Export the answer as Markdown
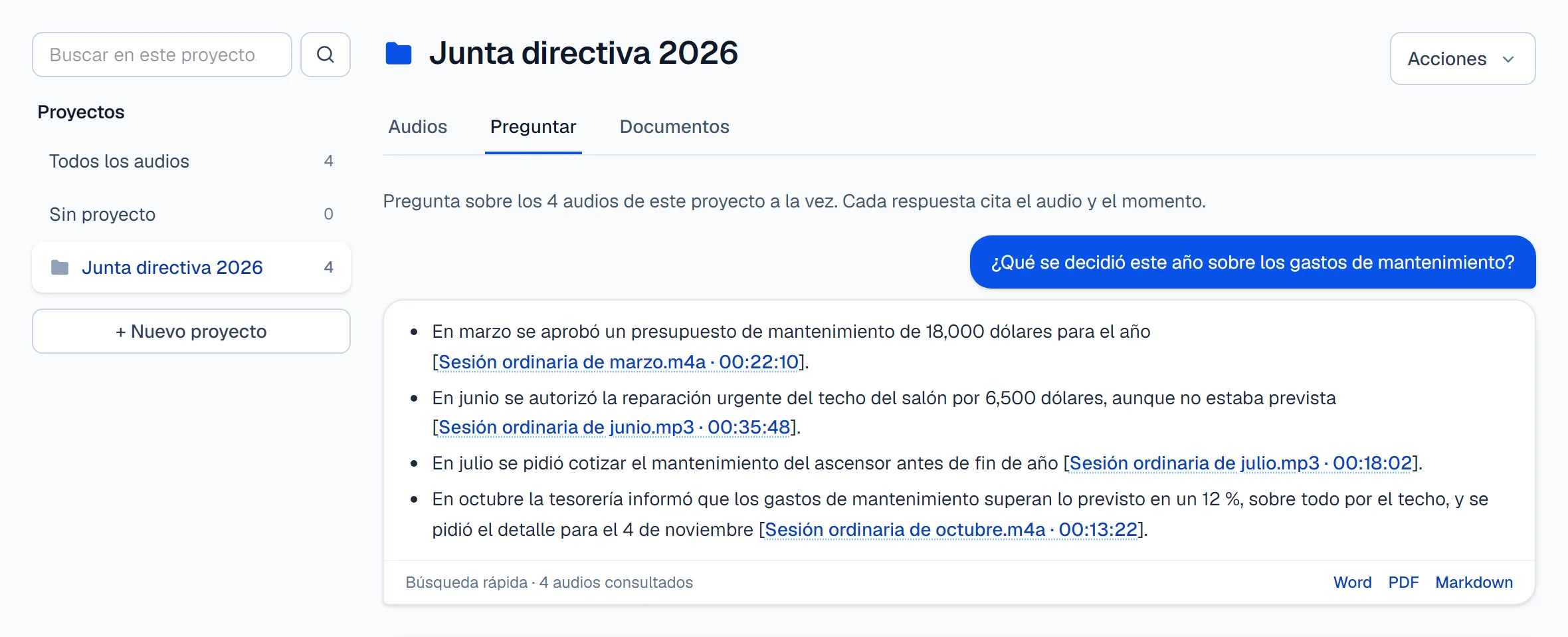 click(x=1474, y=582)
